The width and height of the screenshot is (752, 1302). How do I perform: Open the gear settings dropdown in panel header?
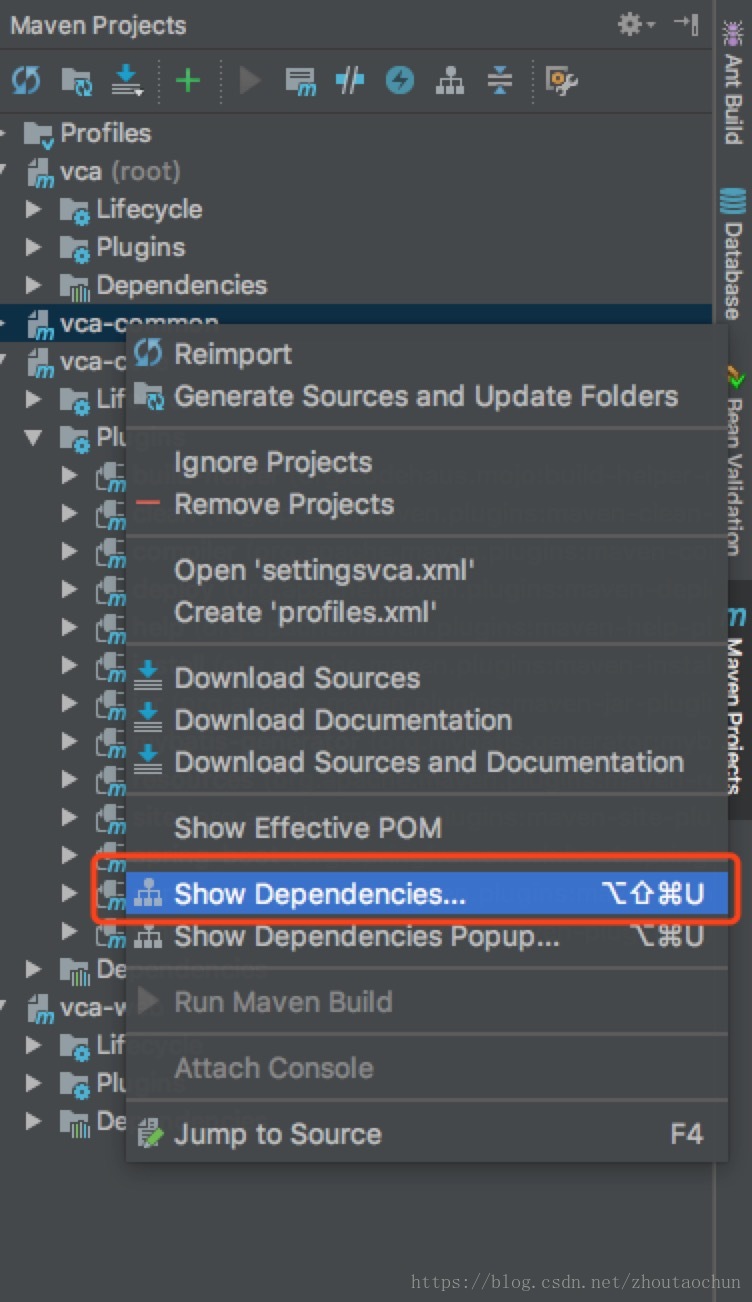636,24
